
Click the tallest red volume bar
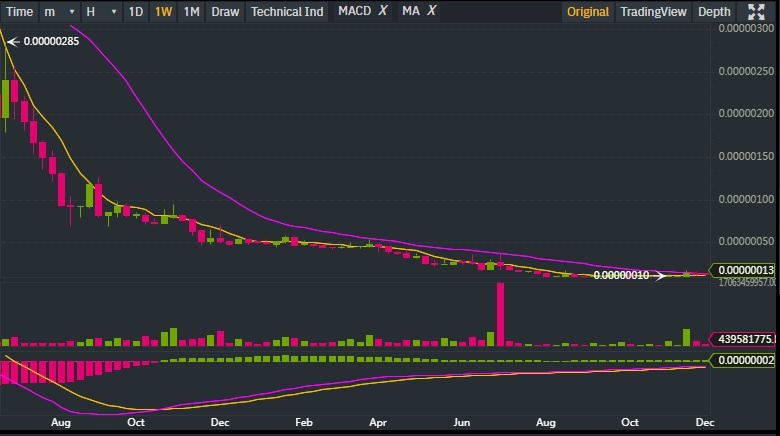coord(500,315)
